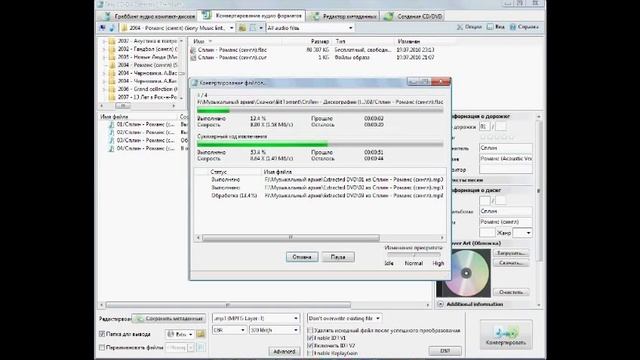
Task: Click the total conversion progress bar
Action: coord(320,144)
